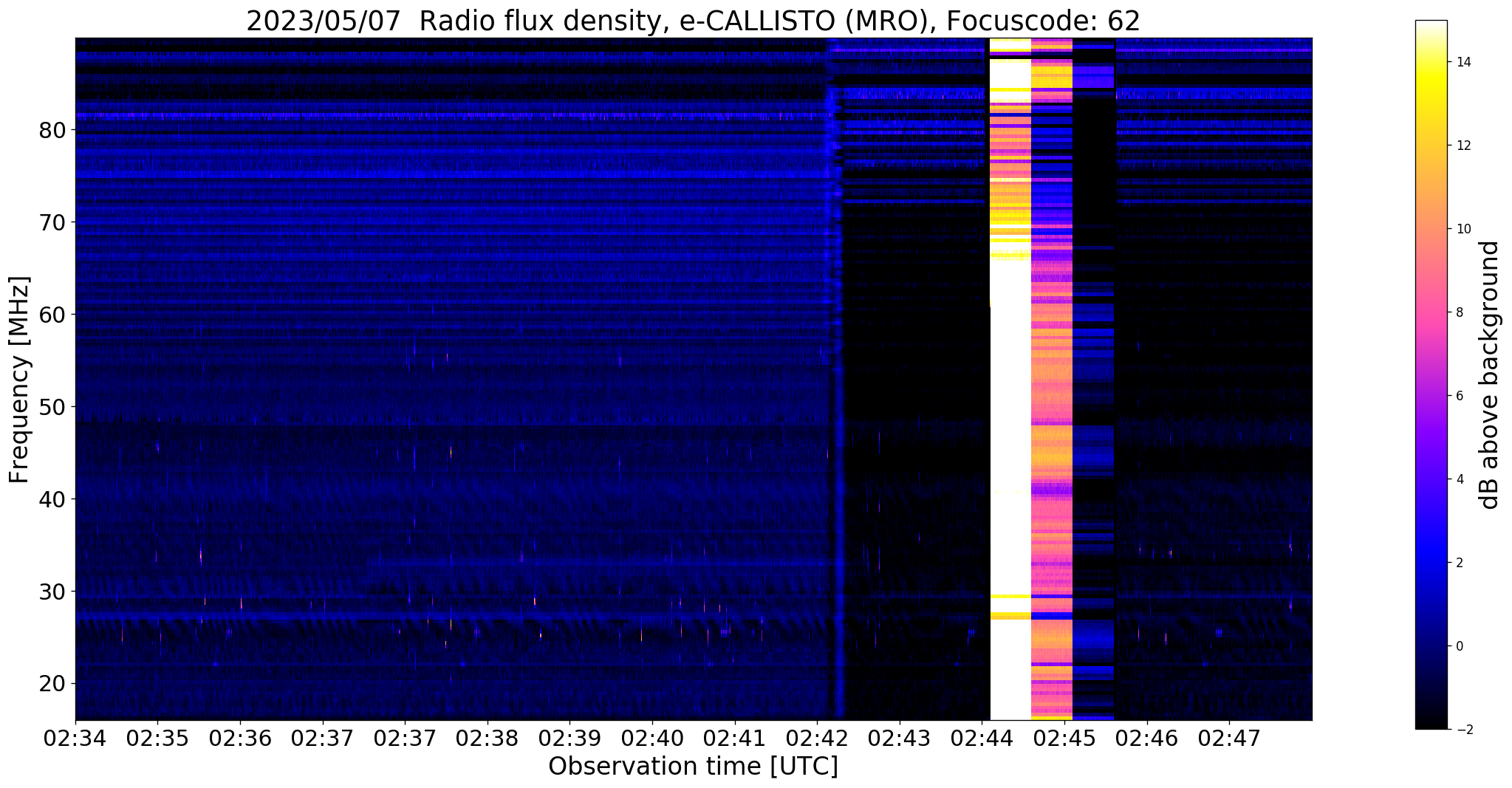
Task: Click the 02:47 time tick label
Action: point(1230,737)
